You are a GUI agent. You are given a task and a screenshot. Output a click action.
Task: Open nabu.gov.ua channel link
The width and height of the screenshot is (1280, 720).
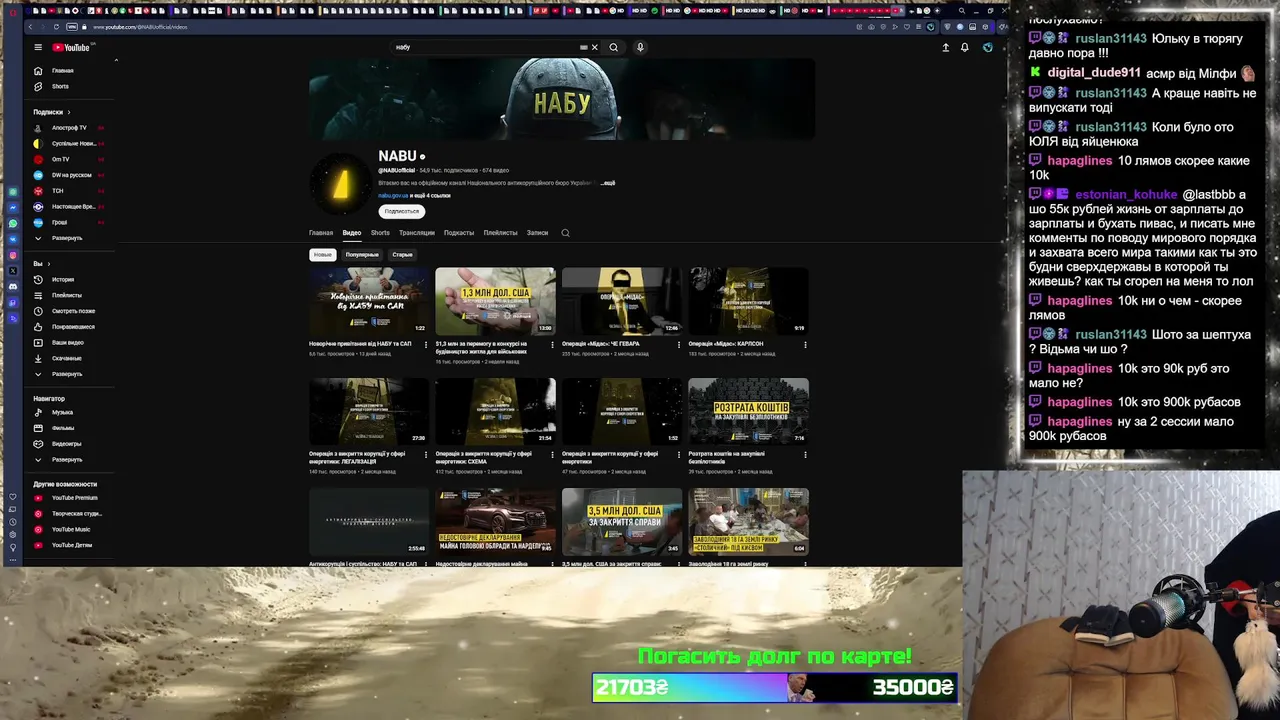[x=393, y=196]
